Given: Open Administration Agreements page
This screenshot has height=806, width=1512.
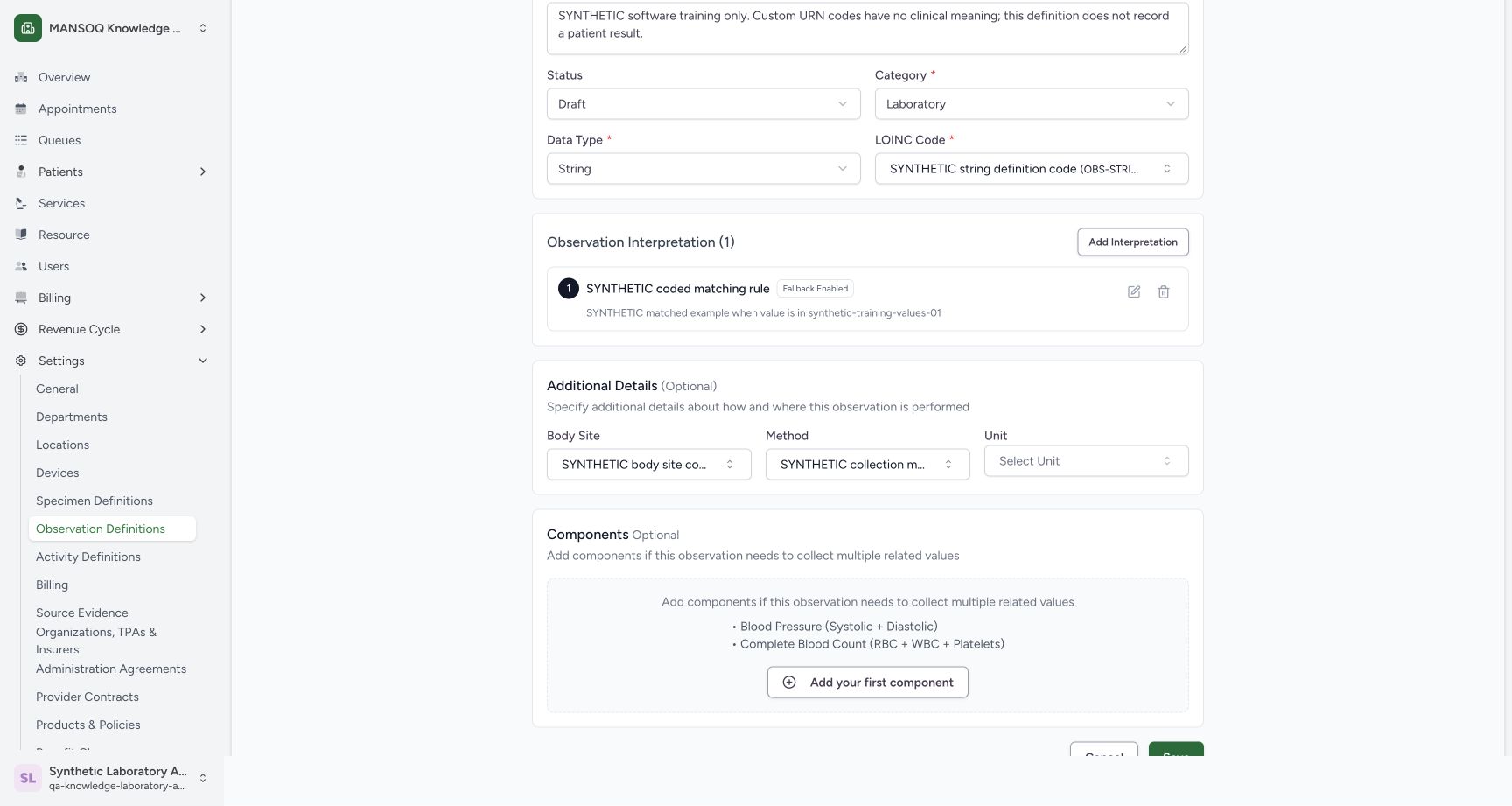Looking at the screenshot, I should click(112, 669).
